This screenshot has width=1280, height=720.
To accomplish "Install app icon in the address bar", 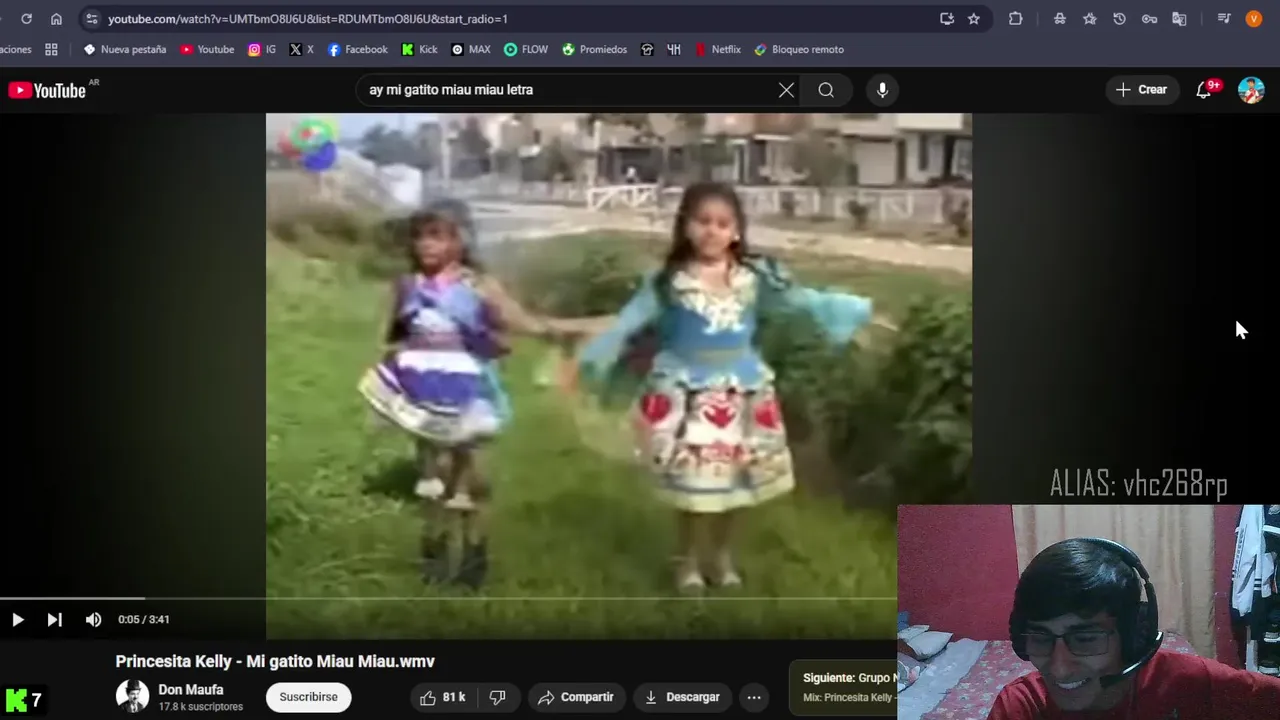I will point(946,19).
